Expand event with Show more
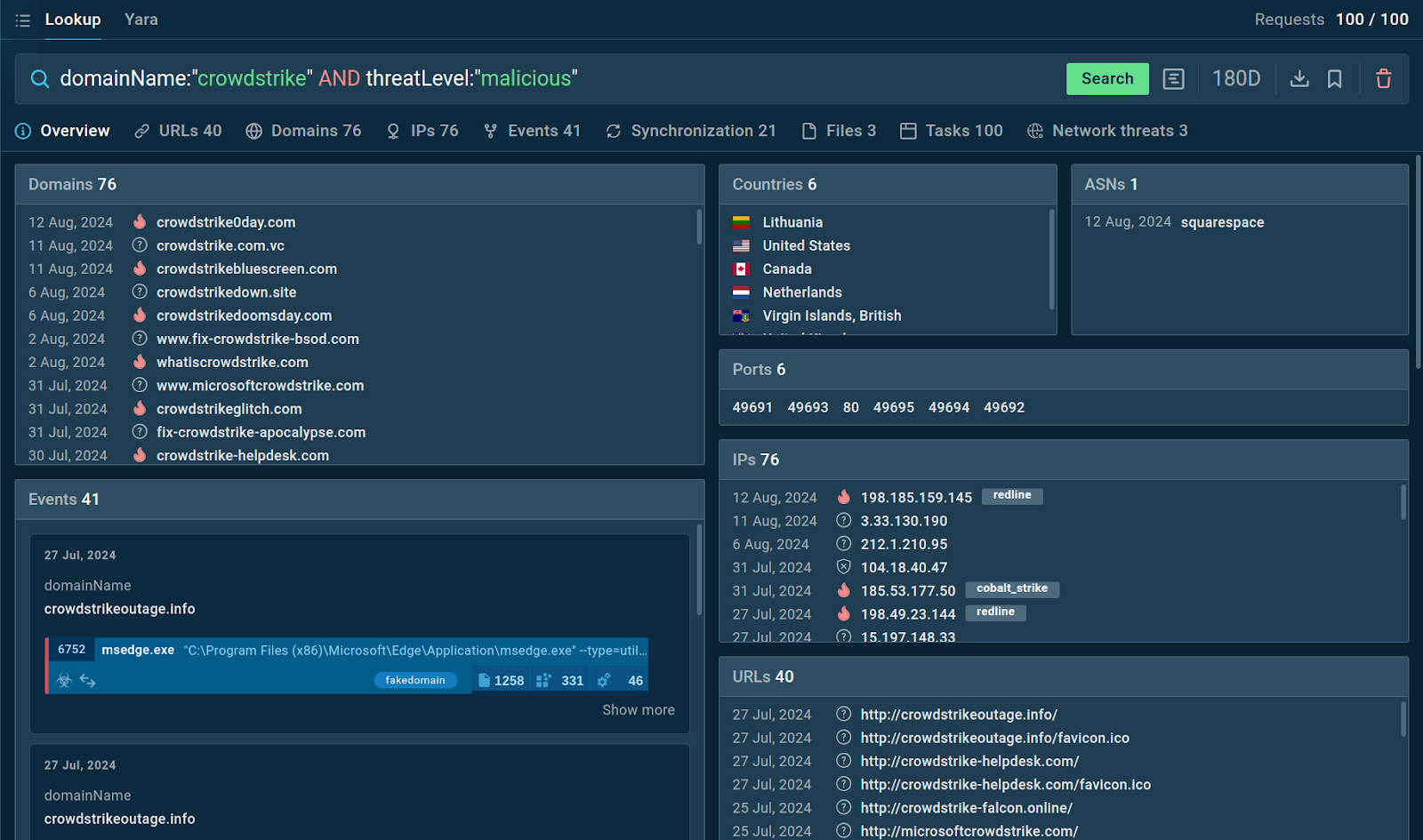The image size is (1423, 840). [x=638, y=710]
